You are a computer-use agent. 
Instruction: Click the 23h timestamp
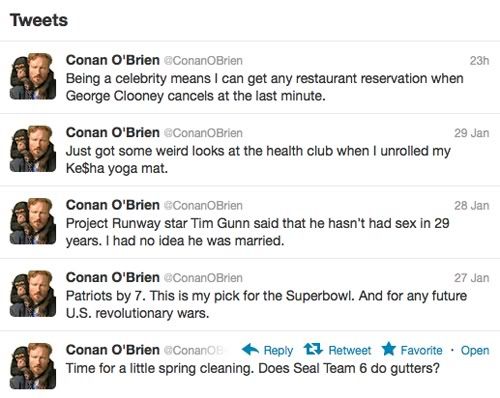coord(479,61)
